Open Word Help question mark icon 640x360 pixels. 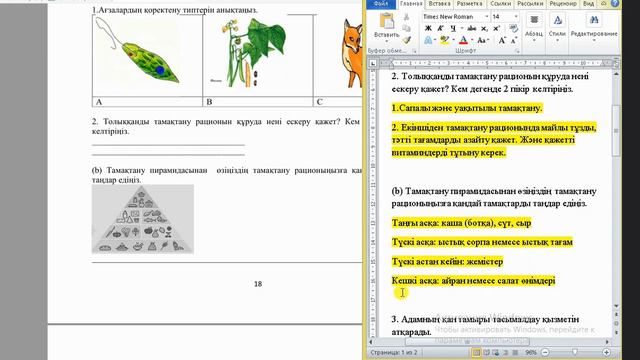615,4
